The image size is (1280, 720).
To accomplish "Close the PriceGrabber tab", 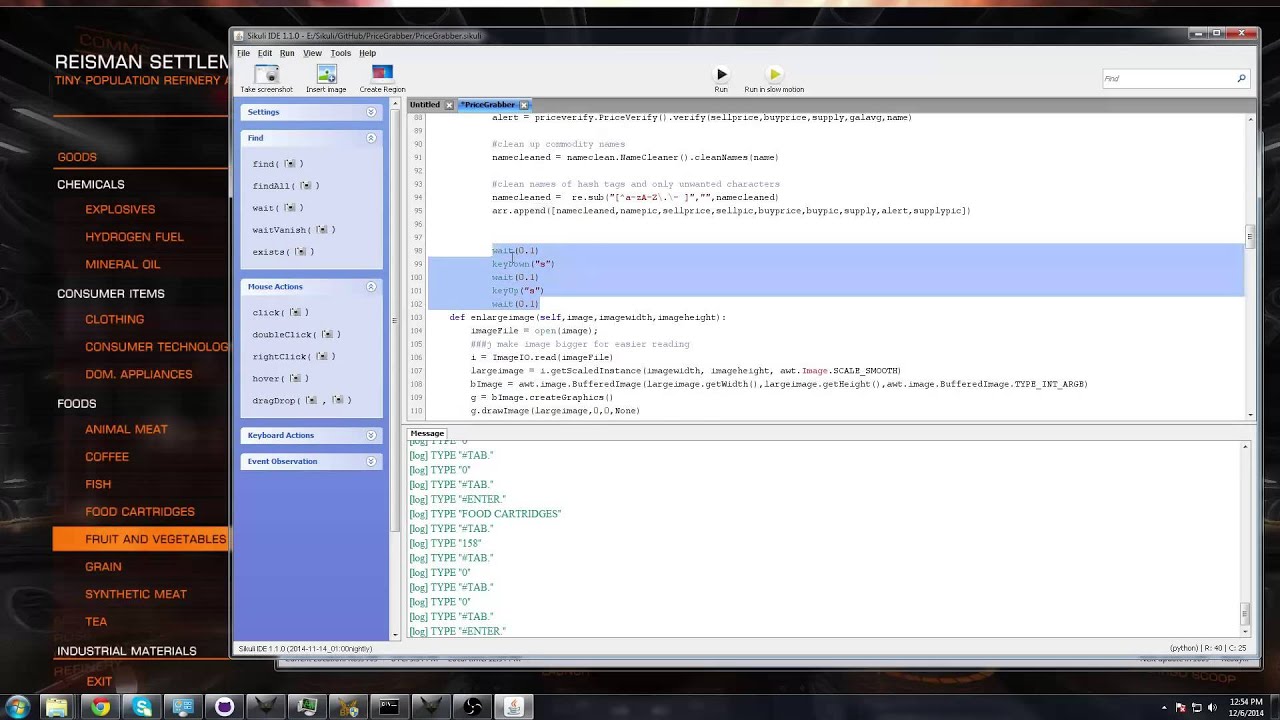I will 524,105.
